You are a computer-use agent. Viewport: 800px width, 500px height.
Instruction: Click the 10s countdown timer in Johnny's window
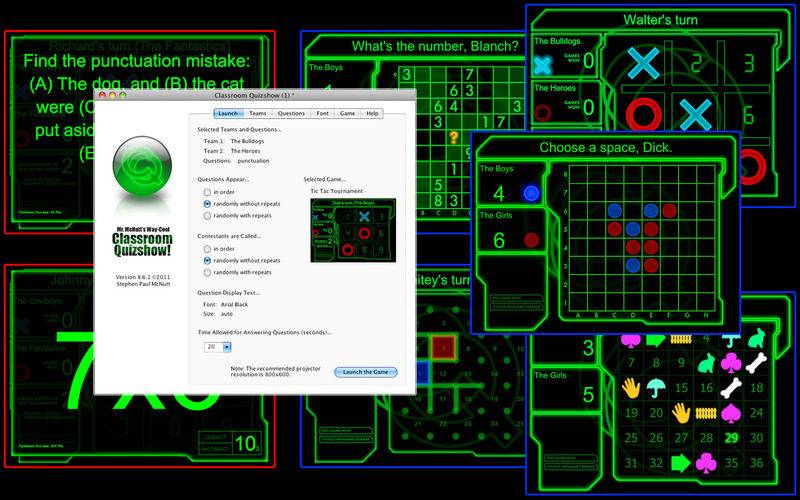pos(247,444)
